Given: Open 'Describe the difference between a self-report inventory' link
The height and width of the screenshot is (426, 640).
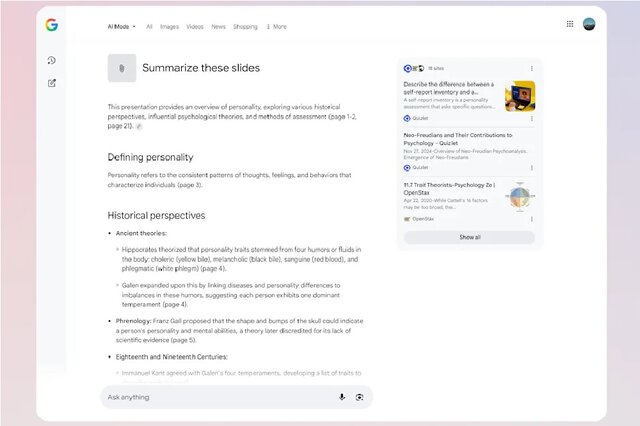Looking at the screenshot, I should coord(449,88).
